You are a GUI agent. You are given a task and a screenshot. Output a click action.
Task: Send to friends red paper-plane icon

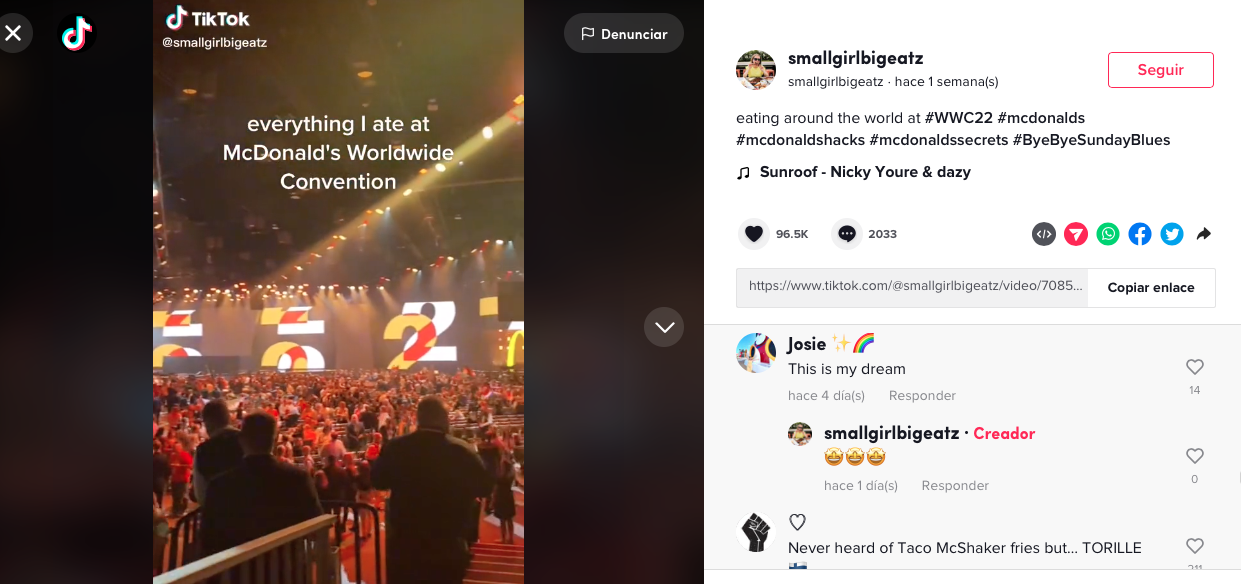[x=1076, y=234]
